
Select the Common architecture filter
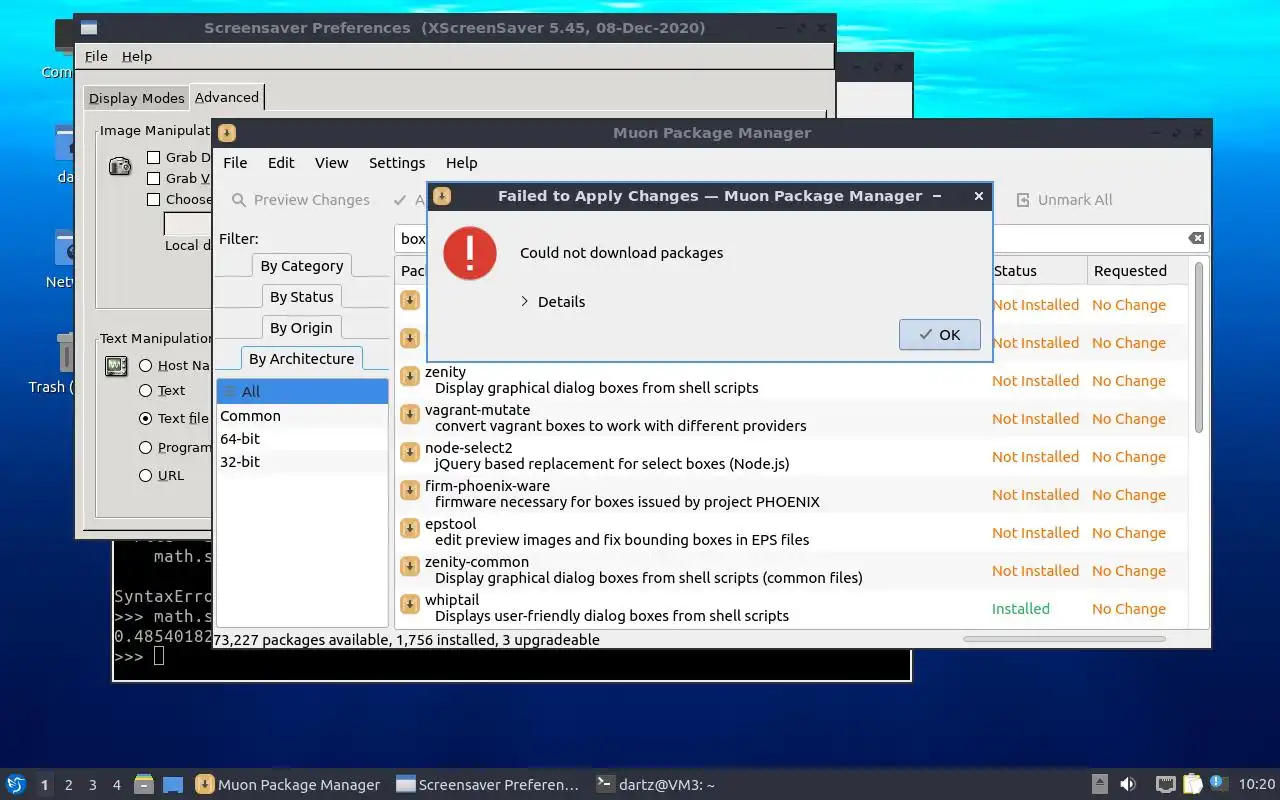point(302,416)
